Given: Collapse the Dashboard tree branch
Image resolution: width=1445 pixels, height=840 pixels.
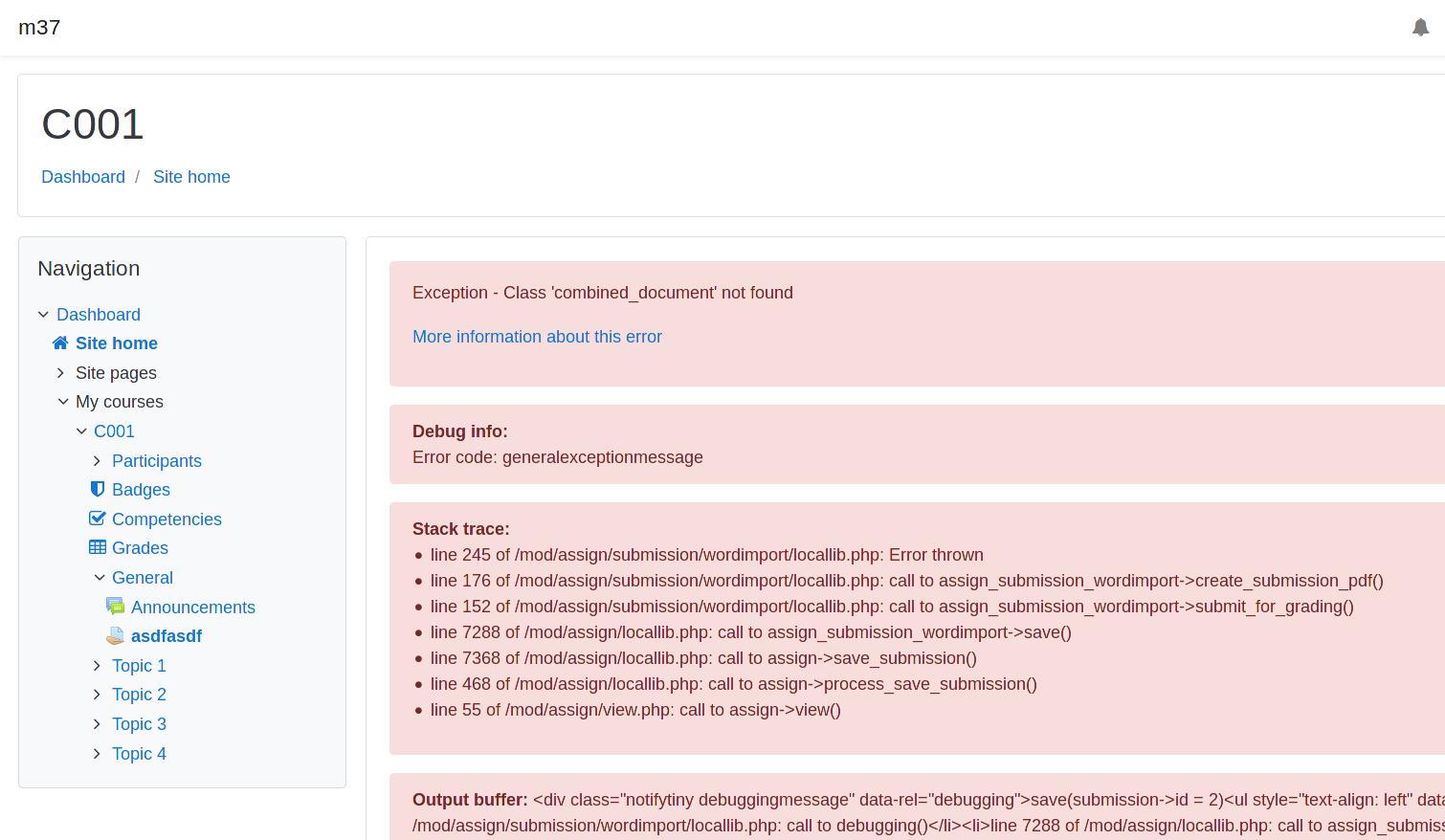Looking at the screenshot, I should tap(43, 314).
